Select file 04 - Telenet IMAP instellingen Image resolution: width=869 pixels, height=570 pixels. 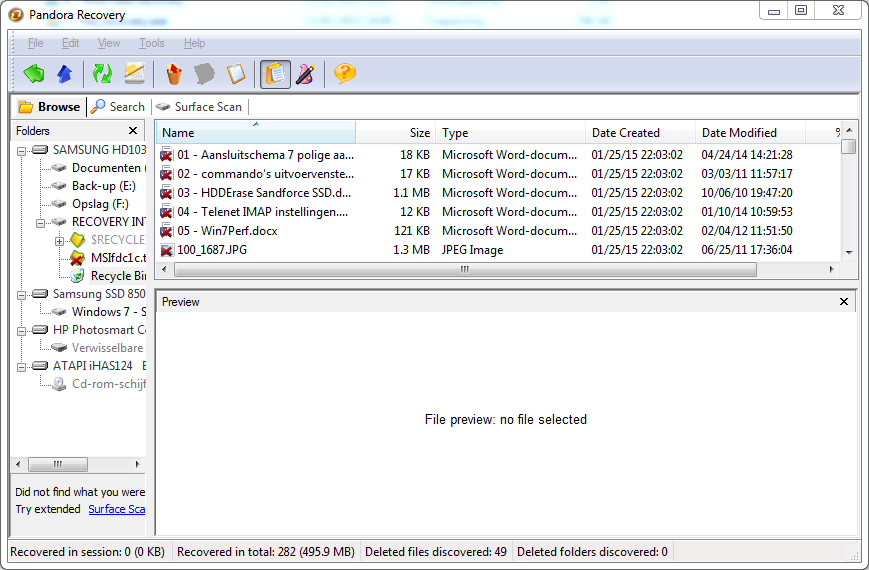click(263, 211)
